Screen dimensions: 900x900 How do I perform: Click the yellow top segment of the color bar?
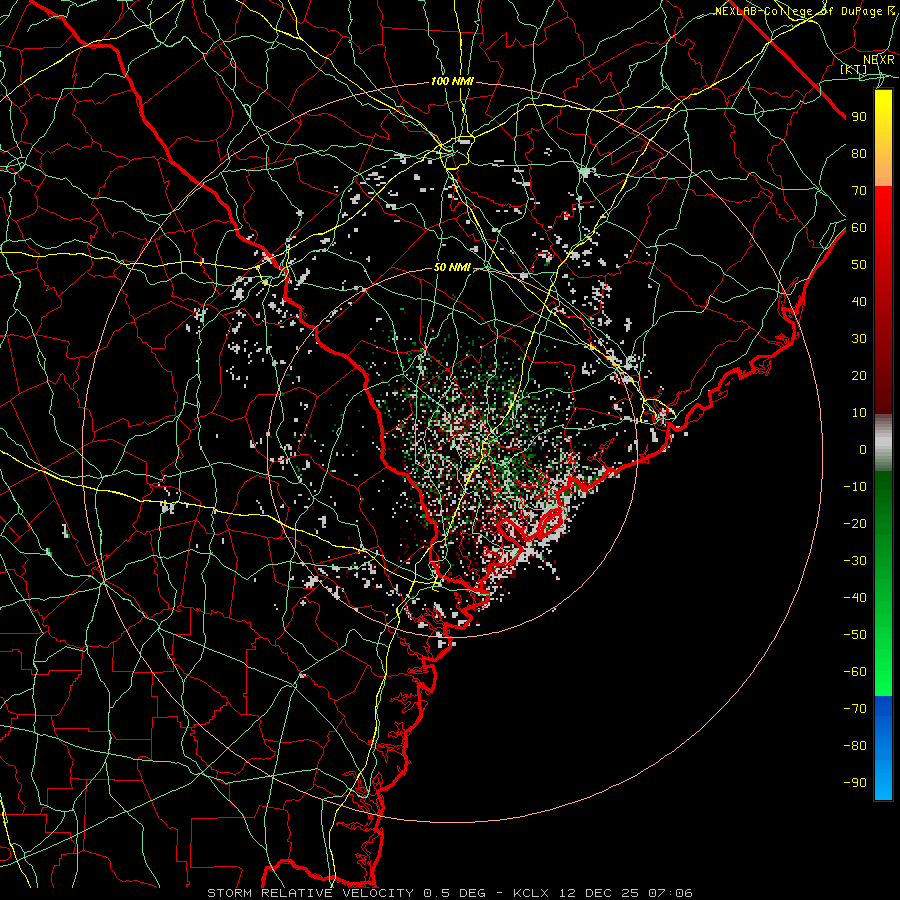883,138
